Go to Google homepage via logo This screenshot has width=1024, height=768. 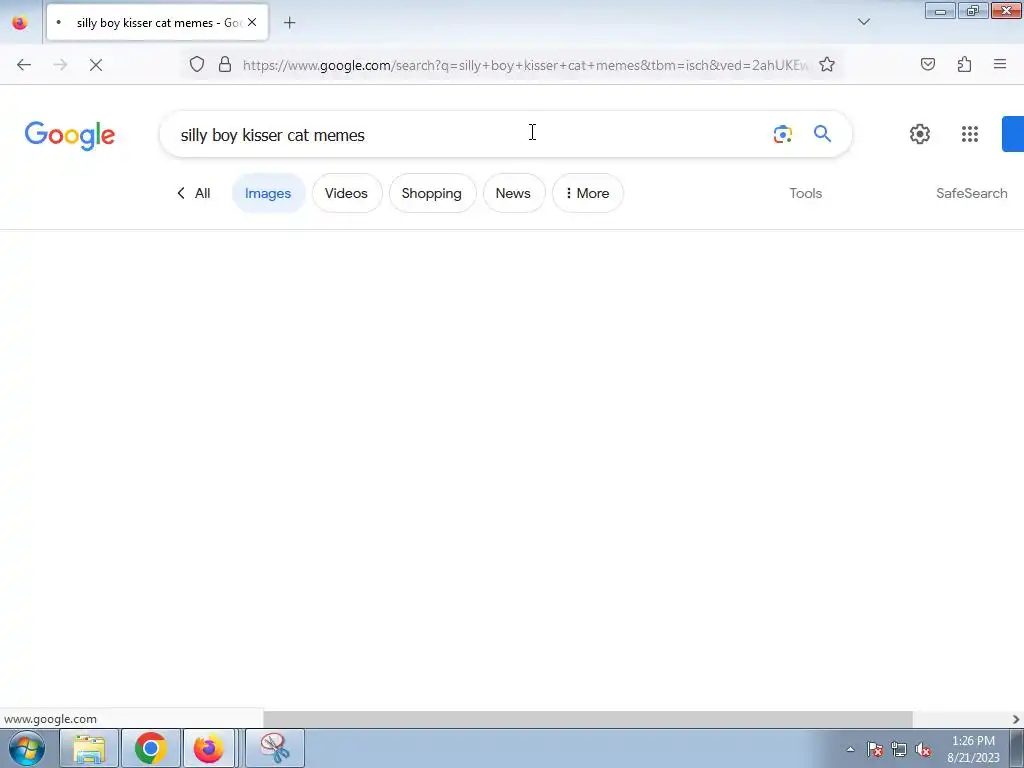click(x=70, y=135)
